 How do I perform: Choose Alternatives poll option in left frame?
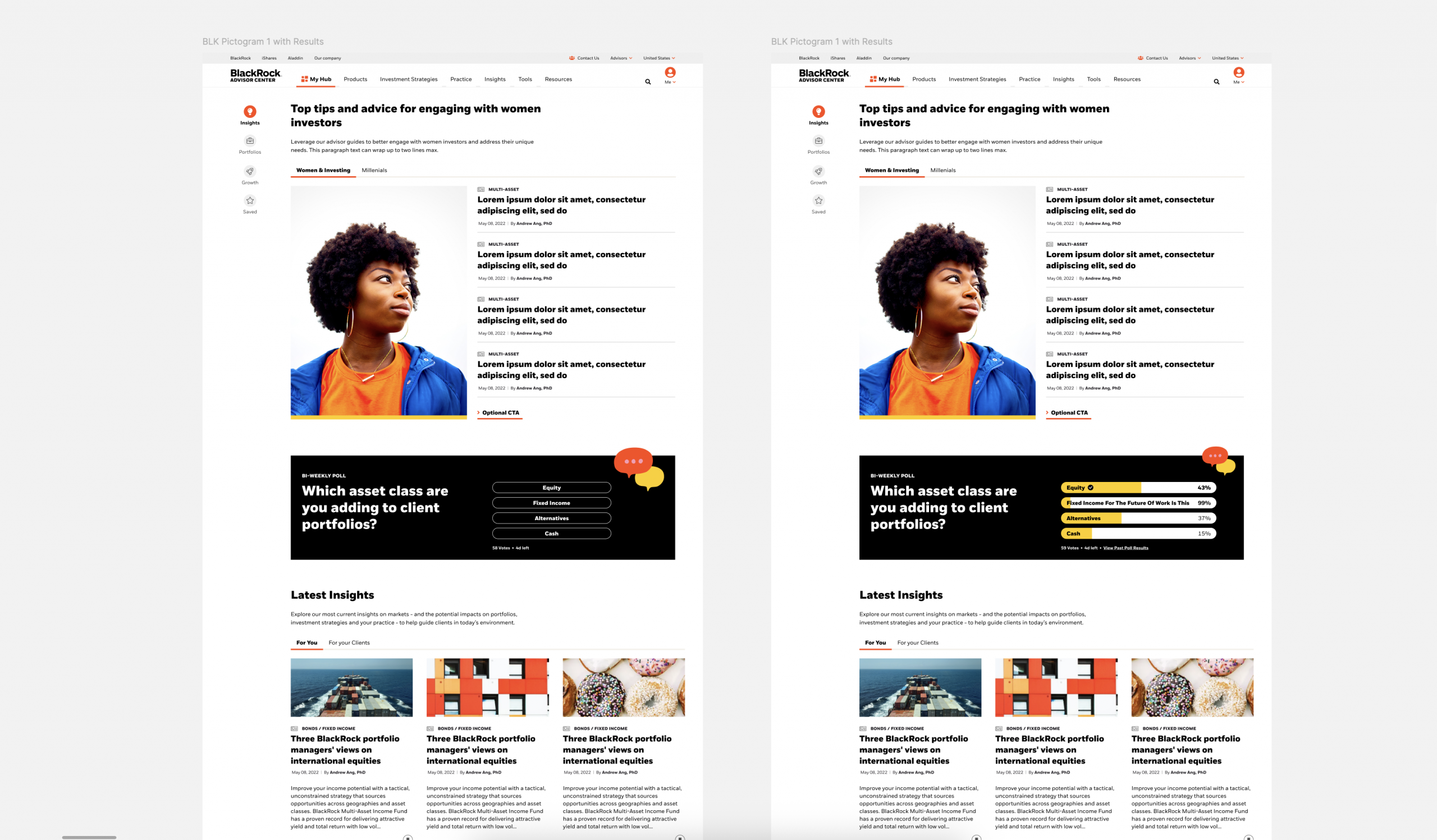[551, 518]
